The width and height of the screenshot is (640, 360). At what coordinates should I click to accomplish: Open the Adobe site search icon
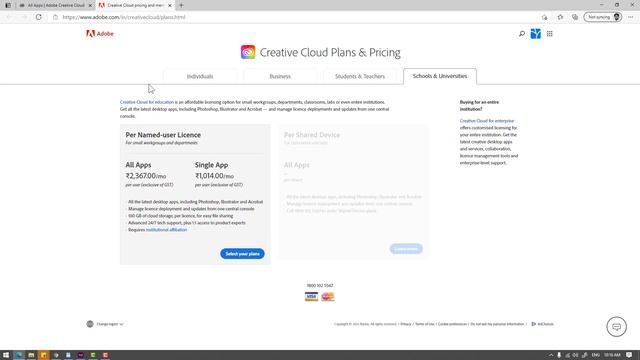[x=522, y=34]
